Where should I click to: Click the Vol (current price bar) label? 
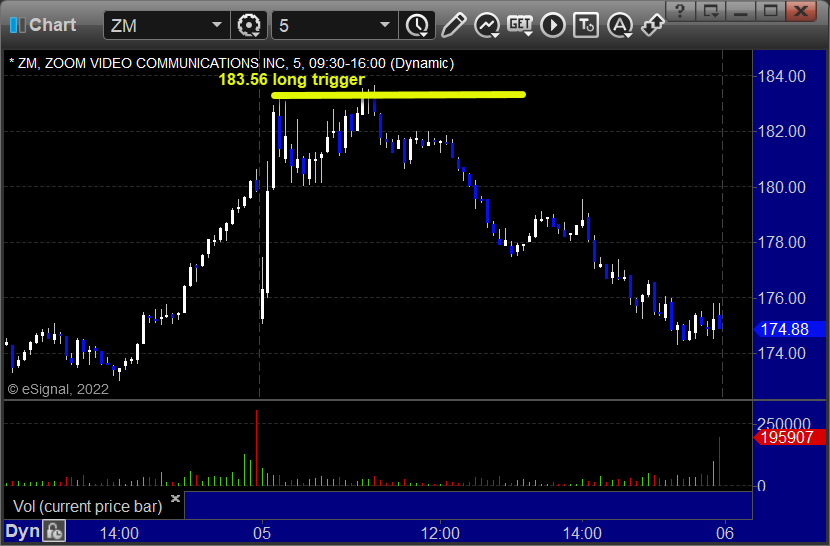coord(88,506)
